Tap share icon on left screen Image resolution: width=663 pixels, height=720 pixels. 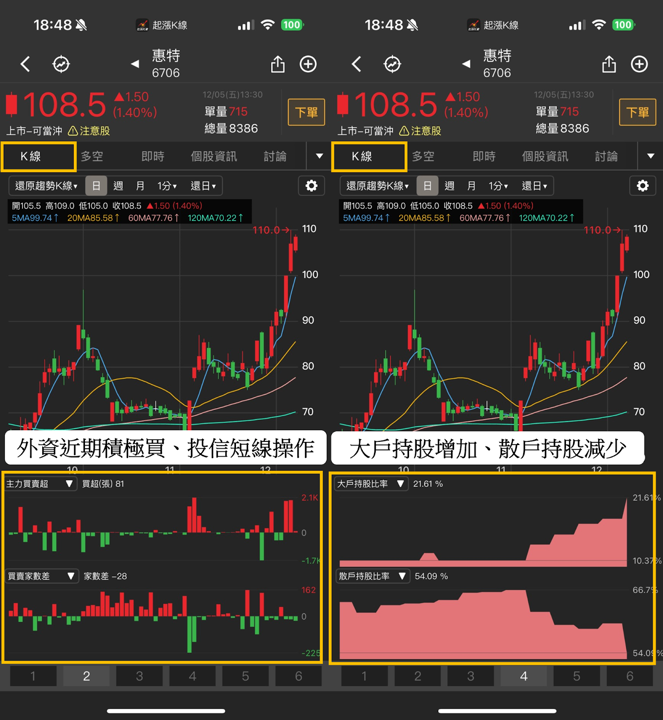278,64
